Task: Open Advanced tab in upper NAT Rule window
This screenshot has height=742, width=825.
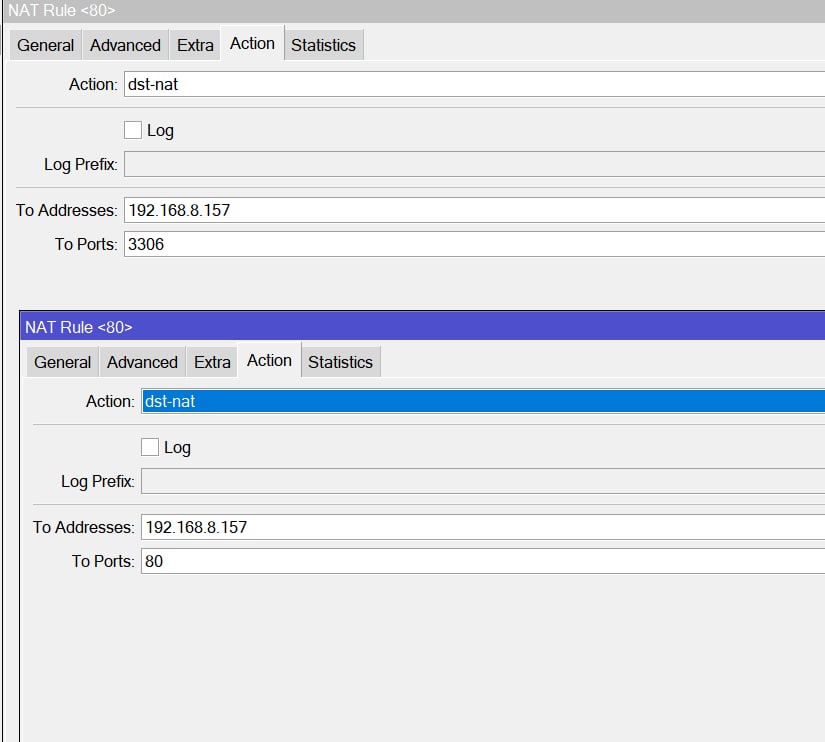Action: click(x=125, y=45)
